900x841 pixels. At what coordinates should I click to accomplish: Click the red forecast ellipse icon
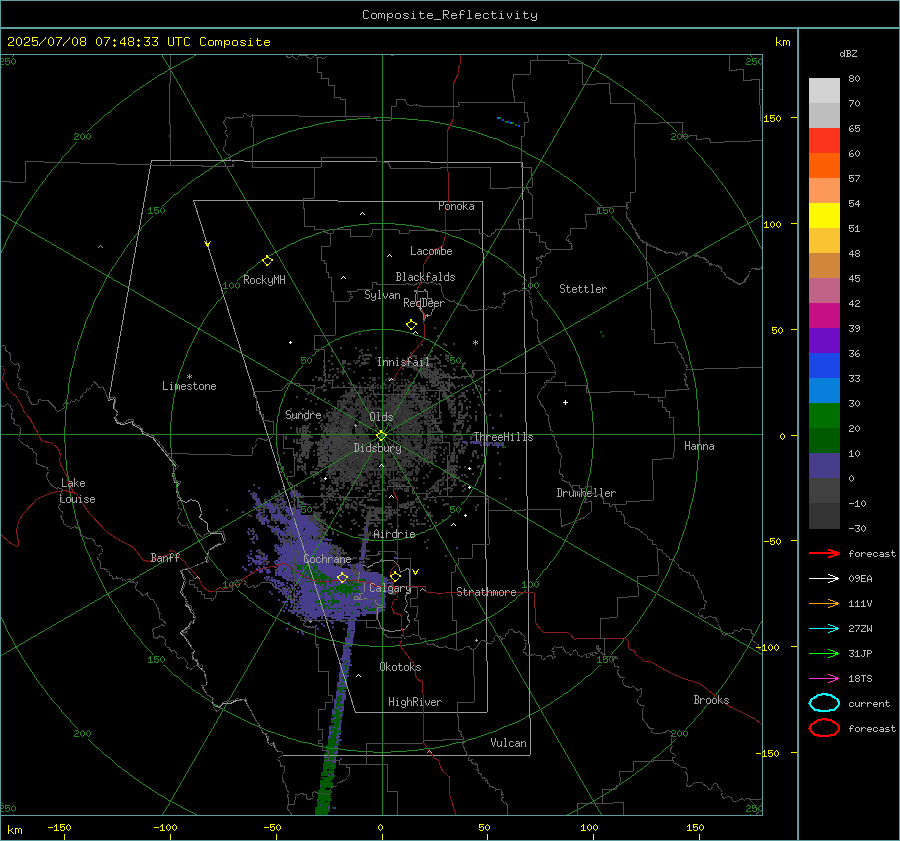click(x=824, y=728)
